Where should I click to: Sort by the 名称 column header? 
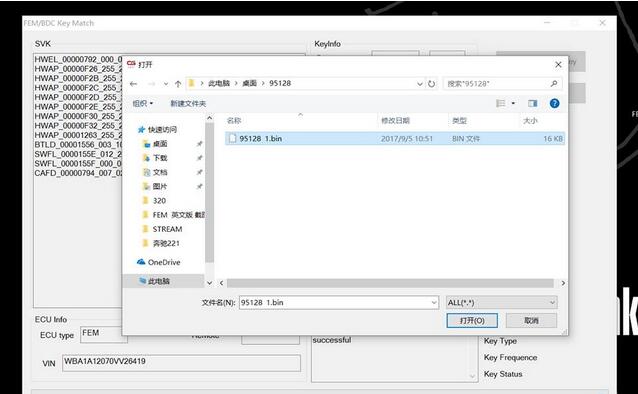pyautogui.click(x=234, y=120)
